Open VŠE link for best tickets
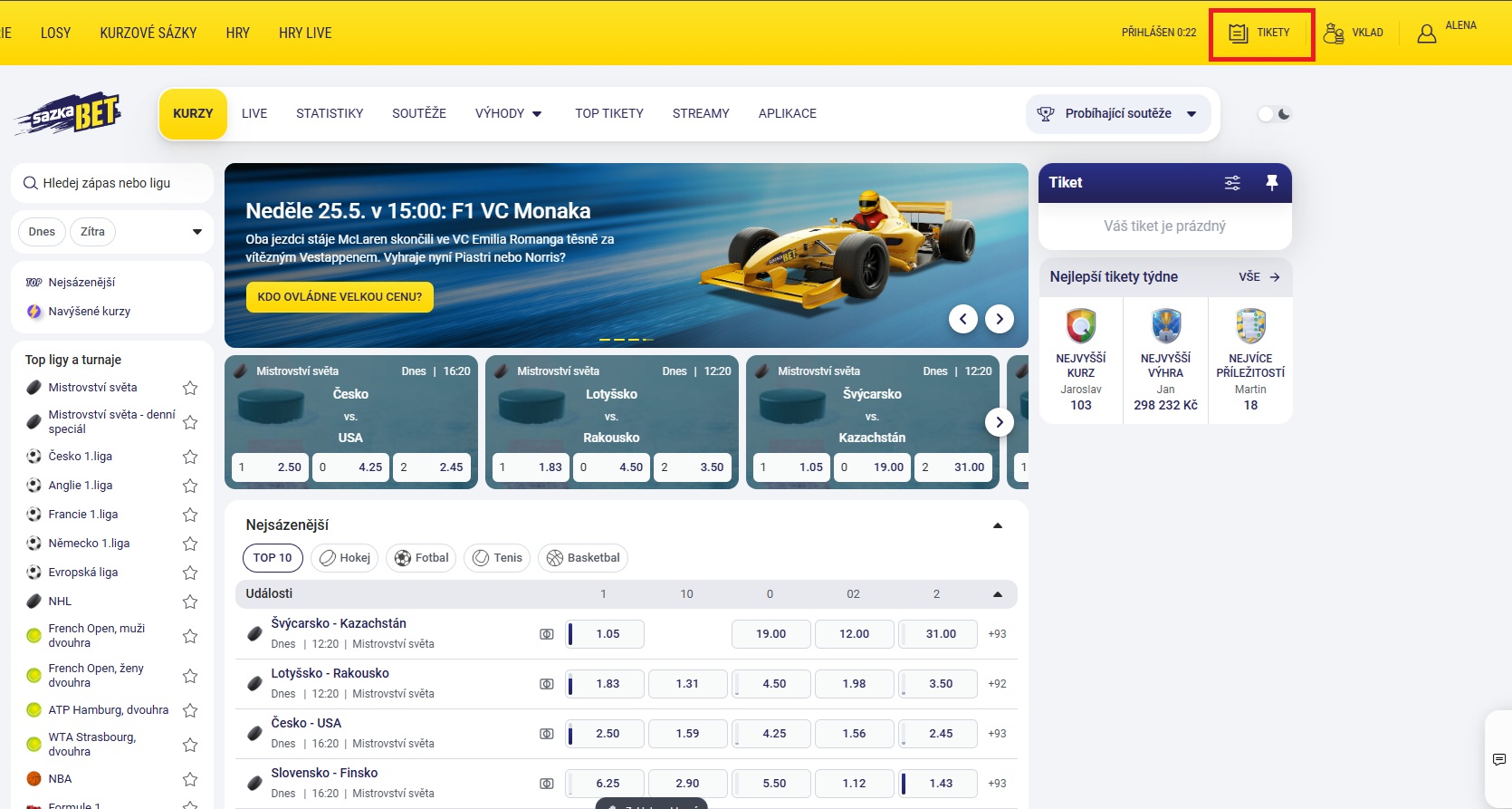 coord(1259,277)
